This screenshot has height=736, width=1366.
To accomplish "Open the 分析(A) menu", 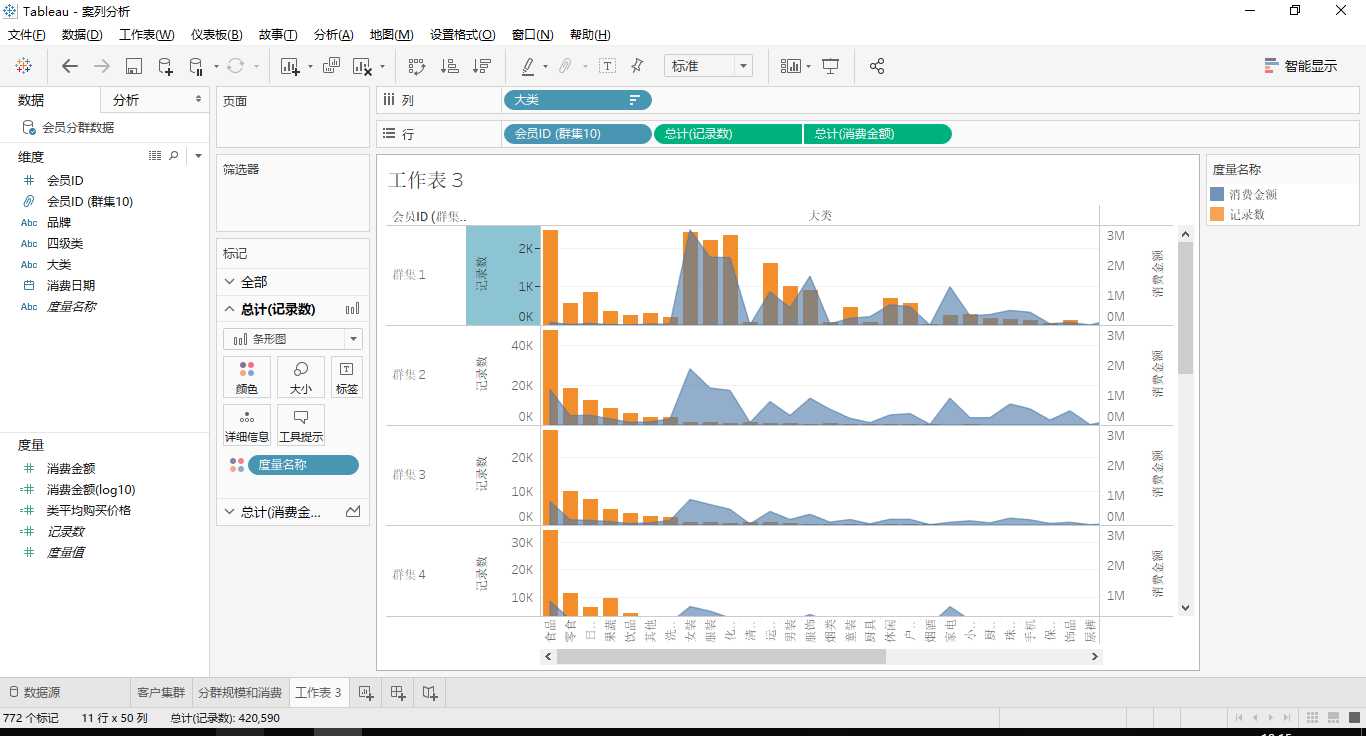I will click(333, 35).
